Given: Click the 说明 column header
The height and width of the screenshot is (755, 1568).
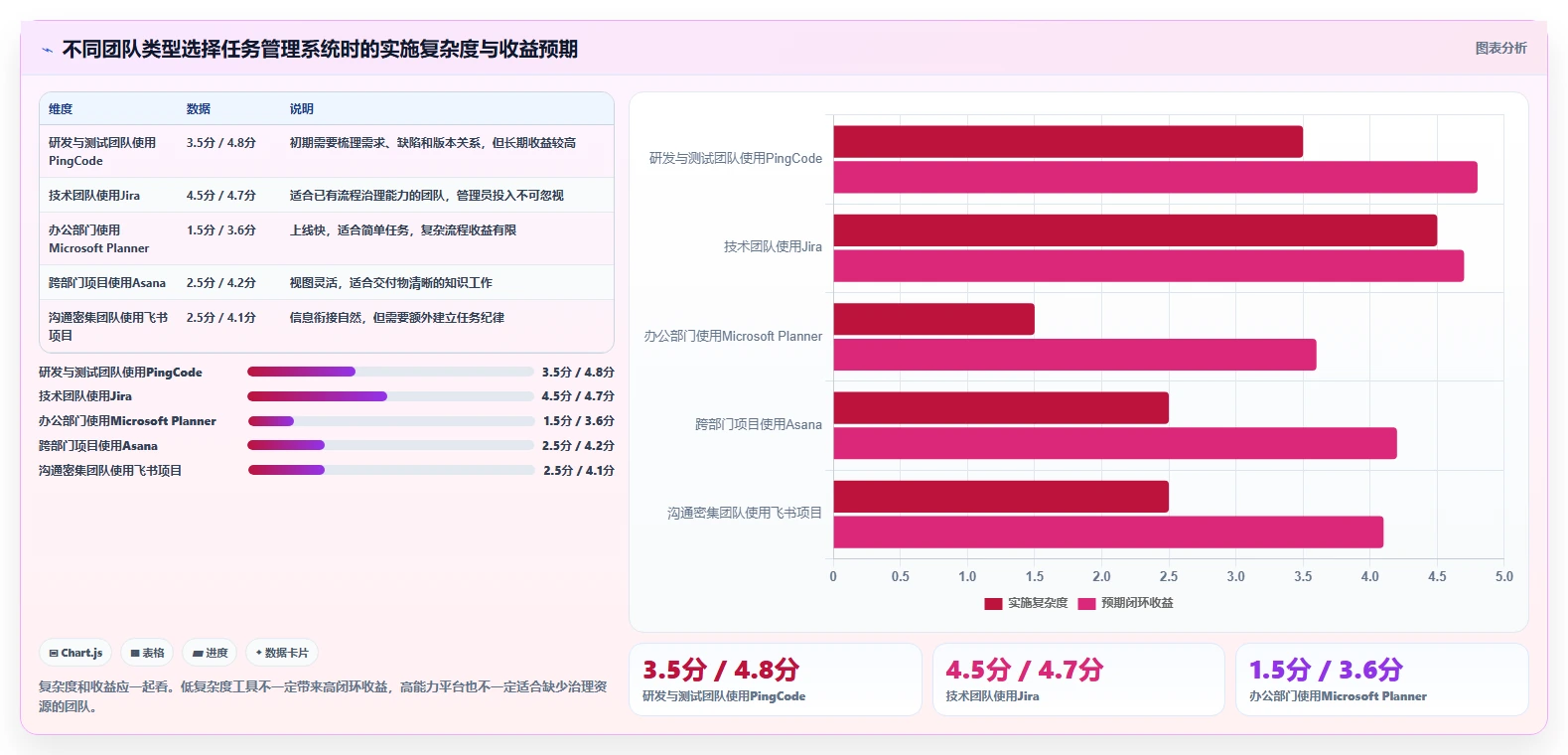Looking at the screenshot, I should pyautogui.click(x=302, y=109).
